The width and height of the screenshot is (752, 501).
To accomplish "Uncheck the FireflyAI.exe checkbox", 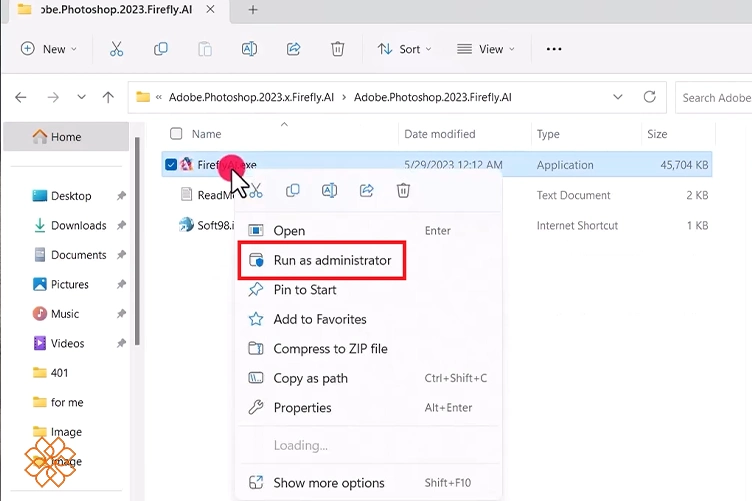I will coord(171,164).
